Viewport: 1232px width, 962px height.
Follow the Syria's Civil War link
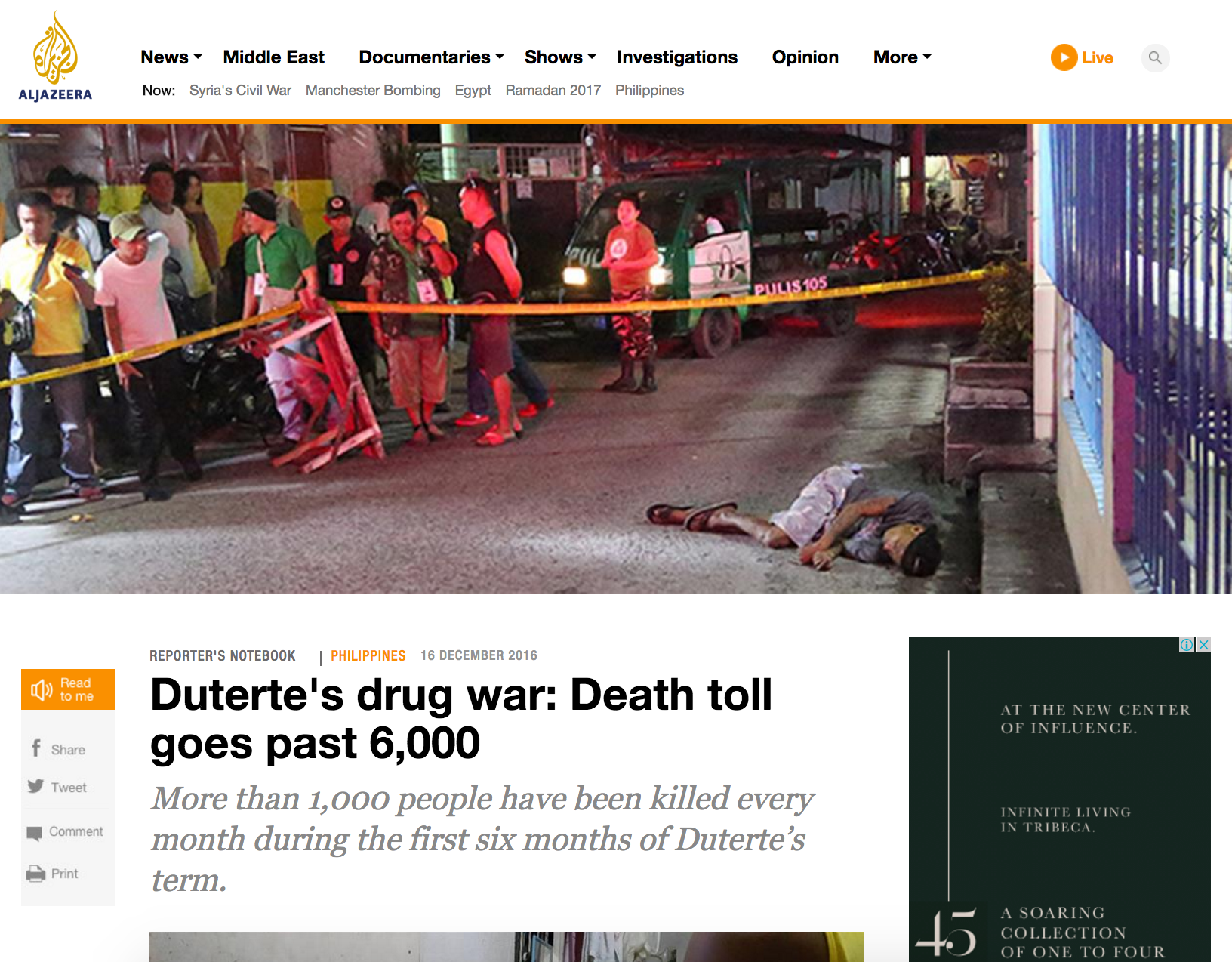tap(240, 90)
